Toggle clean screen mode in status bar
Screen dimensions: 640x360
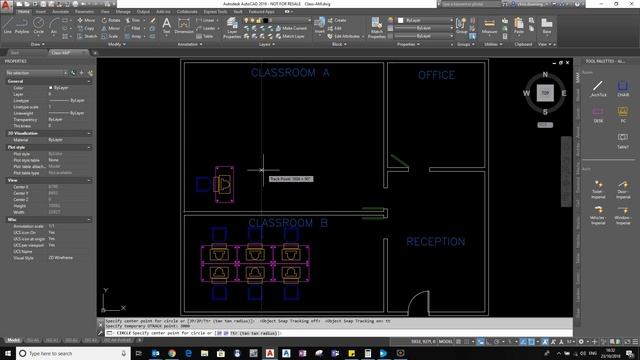click(627, 342)
